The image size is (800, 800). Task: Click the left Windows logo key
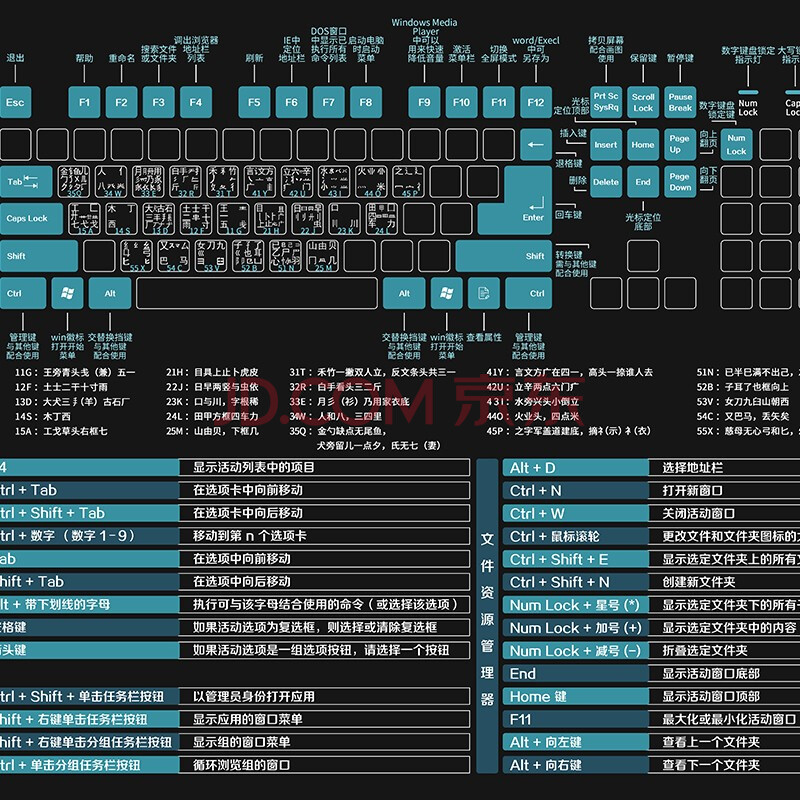coord(67,293)
